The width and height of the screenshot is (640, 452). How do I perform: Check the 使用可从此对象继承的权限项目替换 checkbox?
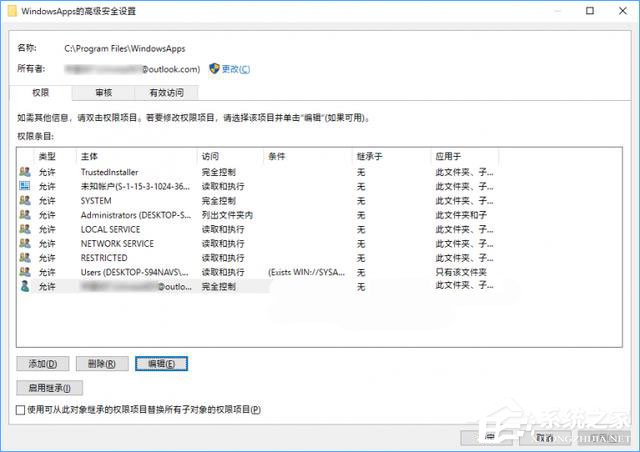[x=20, y=410]
